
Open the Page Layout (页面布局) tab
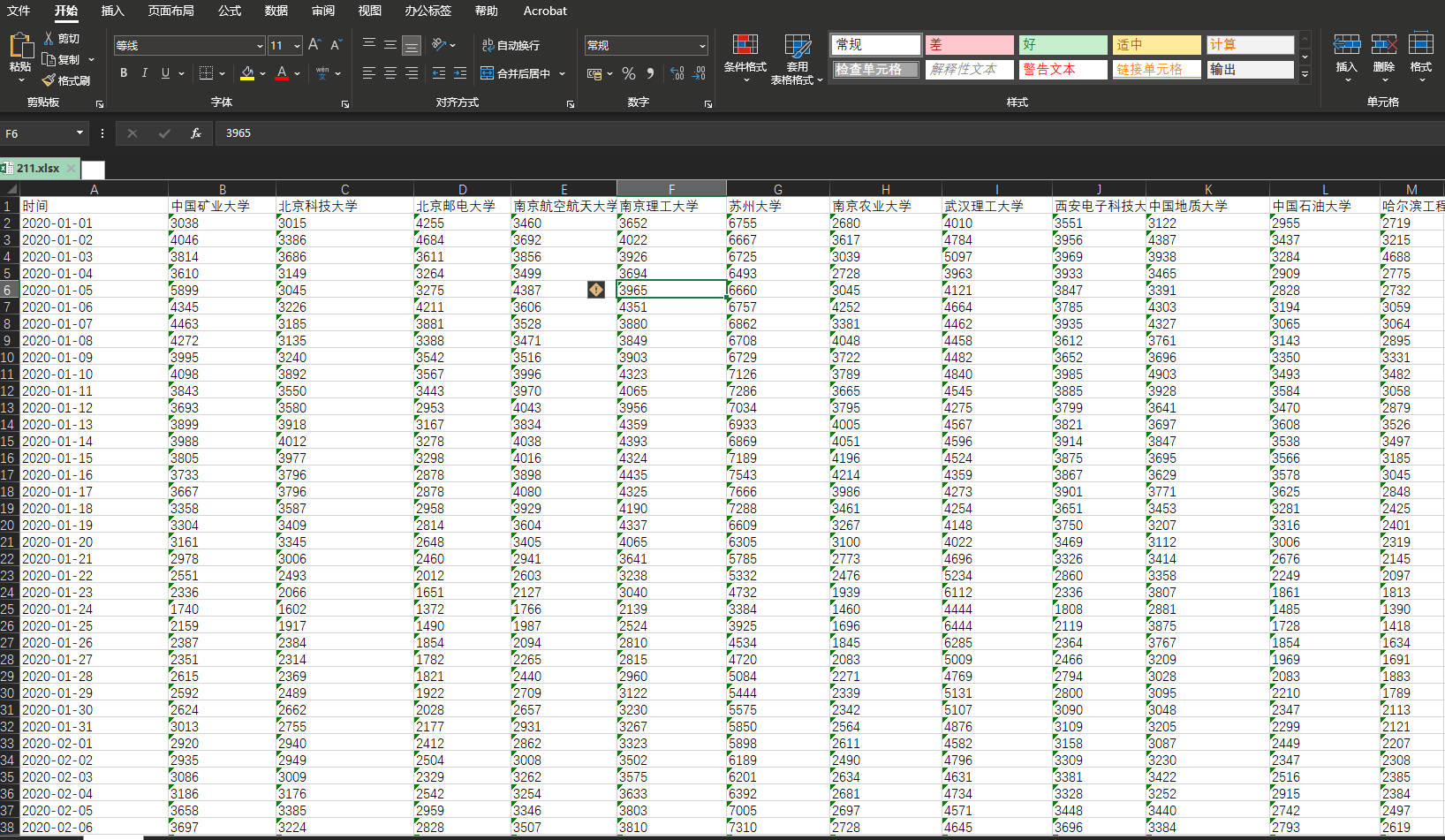pos(170,11)
